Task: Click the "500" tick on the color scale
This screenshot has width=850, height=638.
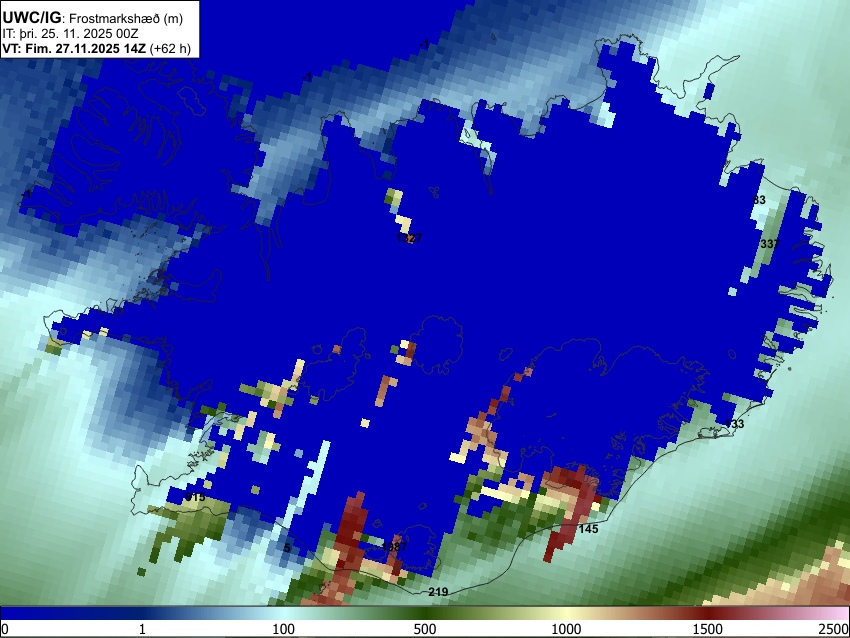Action: click(425, 629)
